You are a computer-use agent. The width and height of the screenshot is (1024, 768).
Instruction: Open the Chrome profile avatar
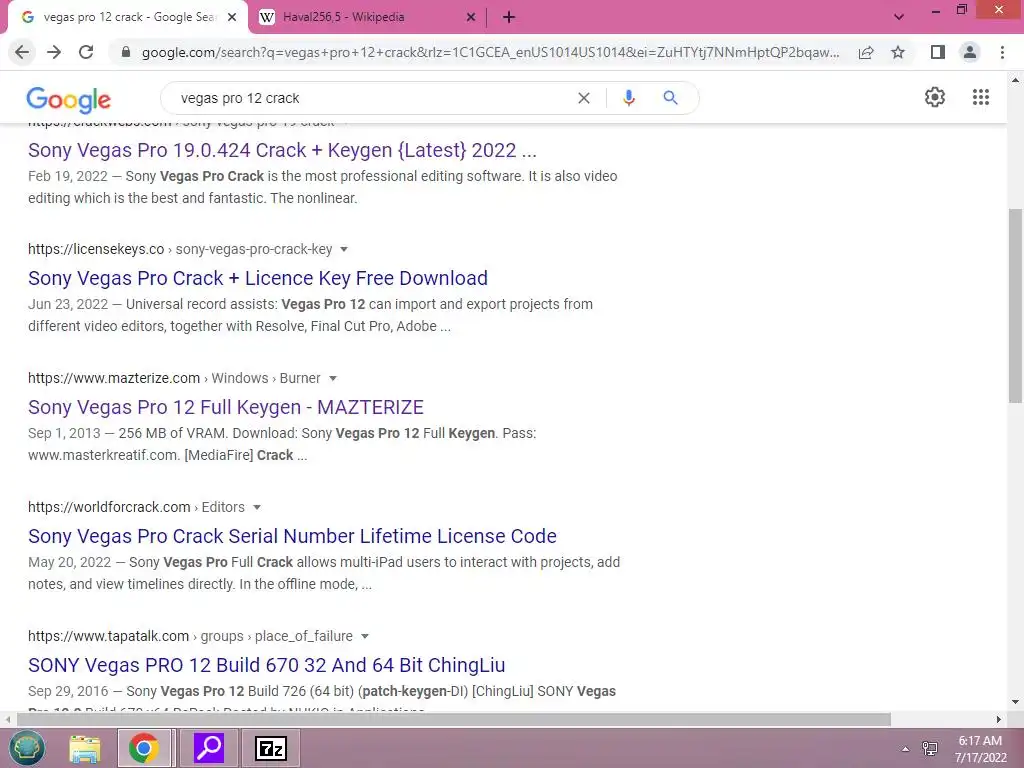pos(970,52)
